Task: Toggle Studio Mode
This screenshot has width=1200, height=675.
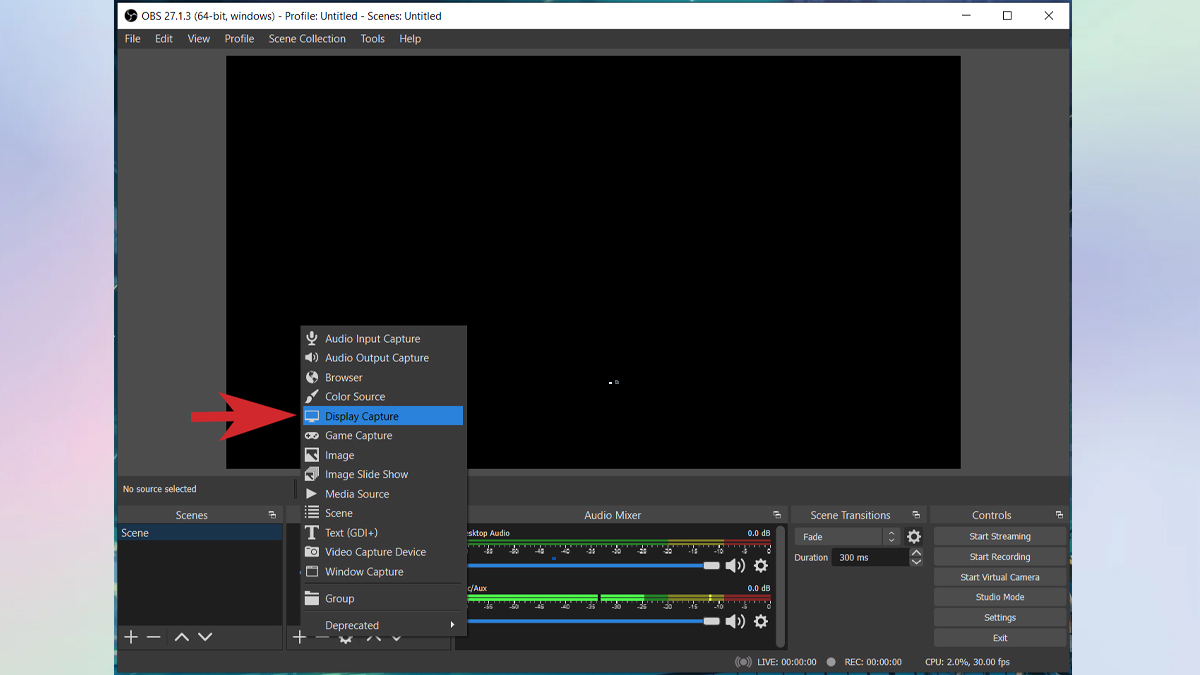Action: click(x=1000, y=597)
